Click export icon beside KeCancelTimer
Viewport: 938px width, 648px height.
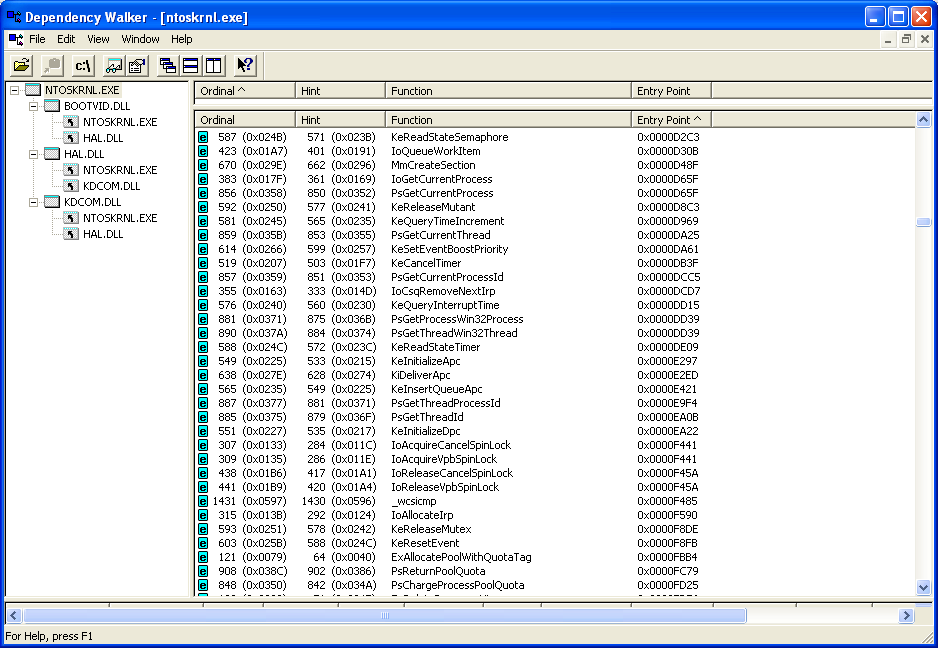pos(203,263)
